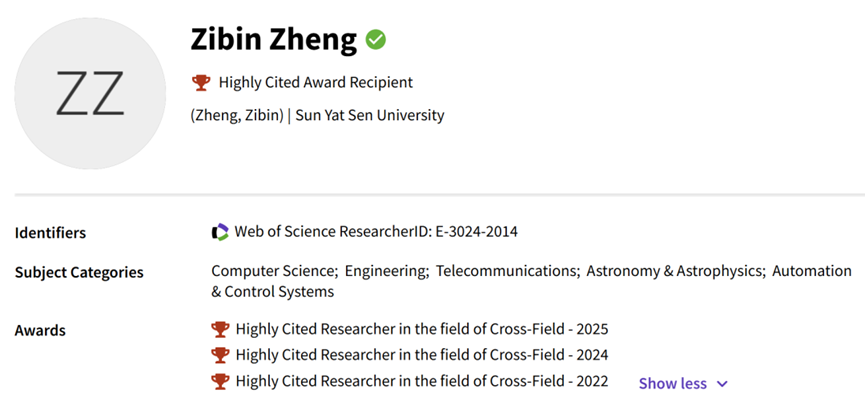This screenshot has height=414, width=865.
Task: Click the Zibin Zheng name heading
Action: (273, 40)
